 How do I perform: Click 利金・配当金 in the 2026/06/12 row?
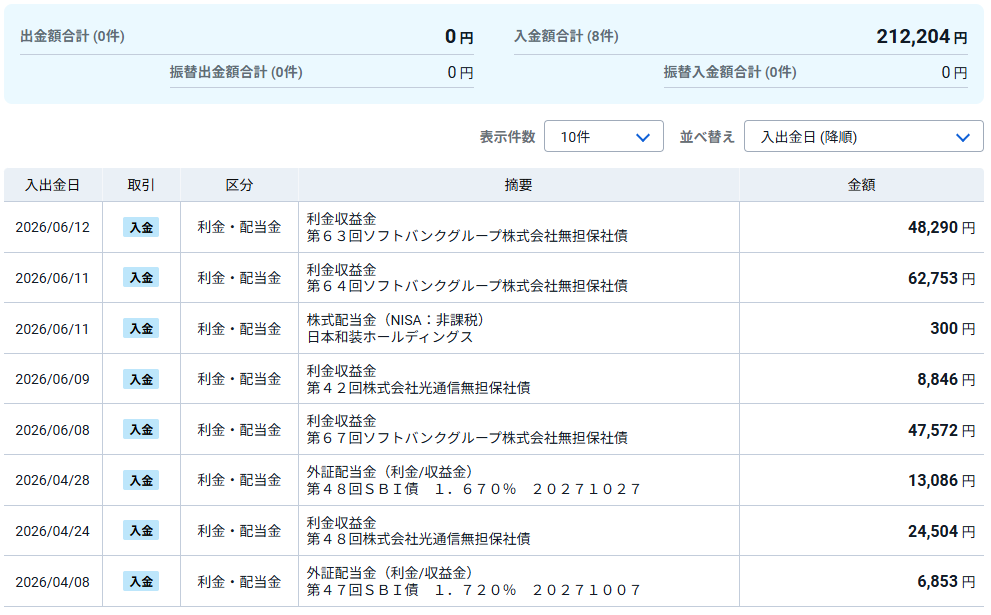coord(239,228)
